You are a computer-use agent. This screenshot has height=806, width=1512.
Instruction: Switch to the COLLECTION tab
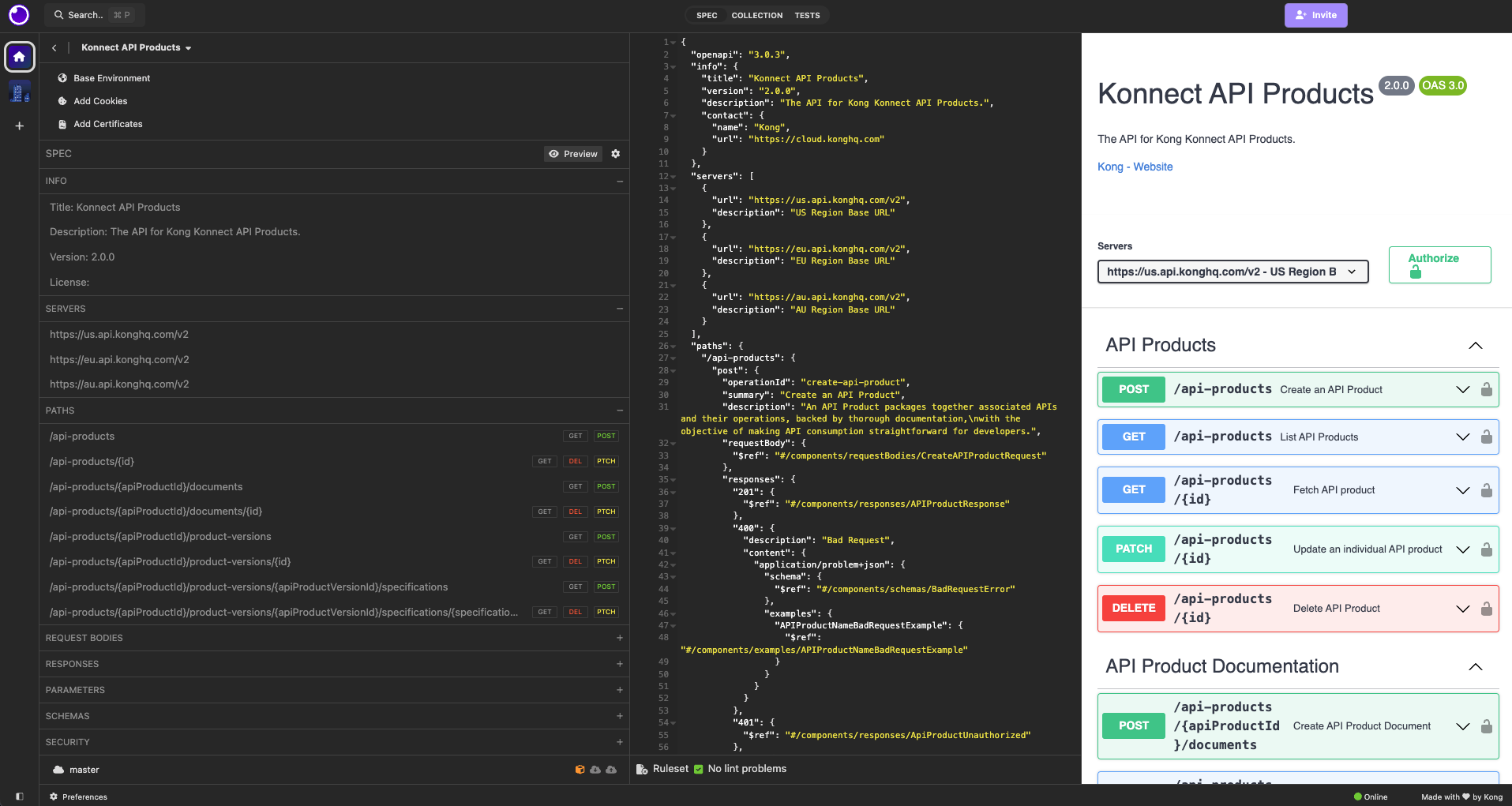(x=757, y=15)
